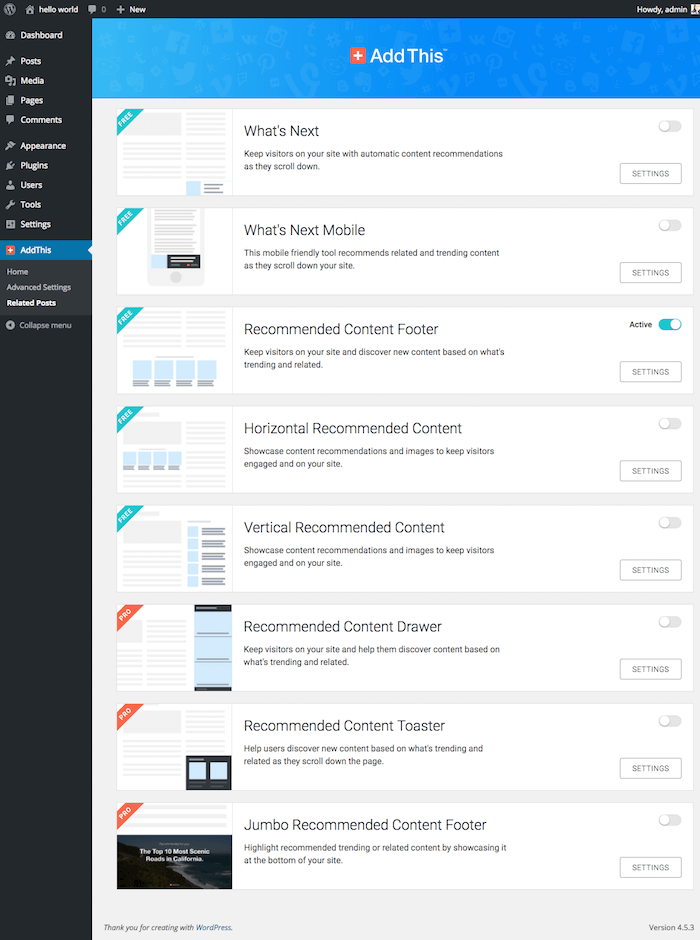Select the Related Posts submenu item

click(31, 303)
